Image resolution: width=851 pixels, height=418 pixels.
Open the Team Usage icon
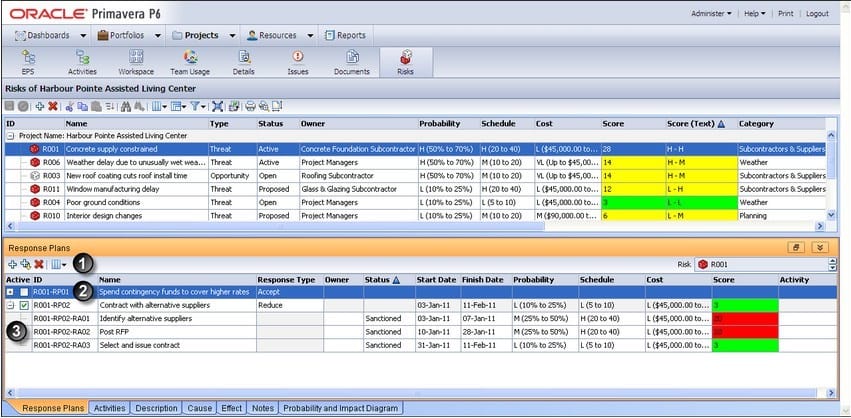190,61
